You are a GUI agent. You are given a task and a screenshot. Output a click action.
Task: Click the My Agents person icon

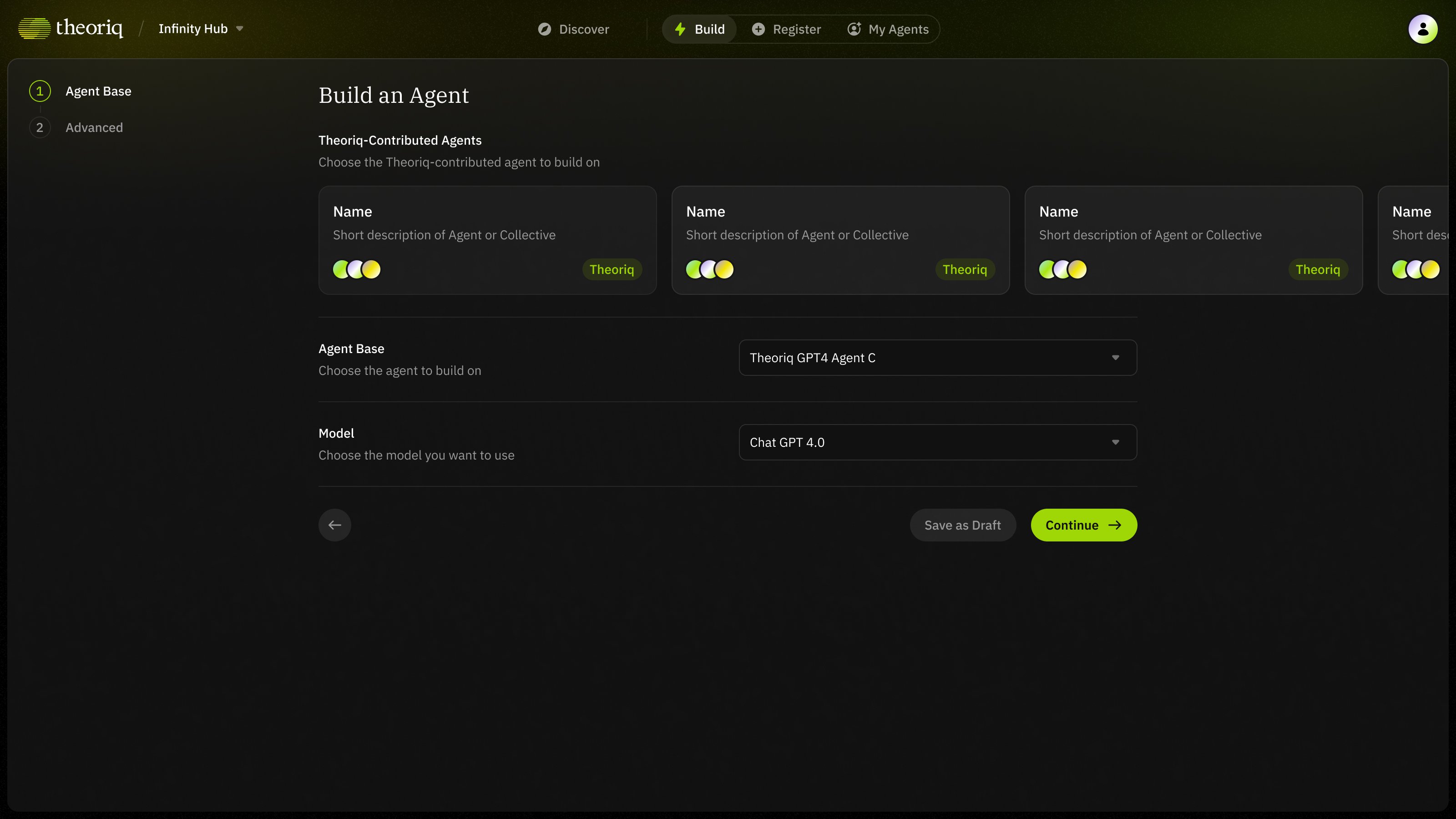[854, 30]
